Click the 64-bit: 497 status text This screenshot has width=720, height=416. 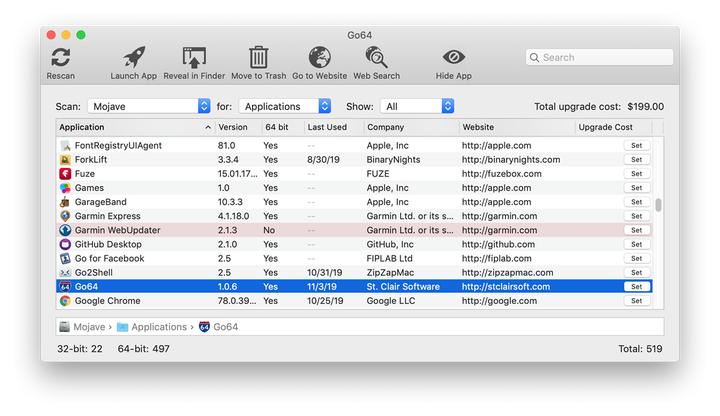tap(144, 349)
